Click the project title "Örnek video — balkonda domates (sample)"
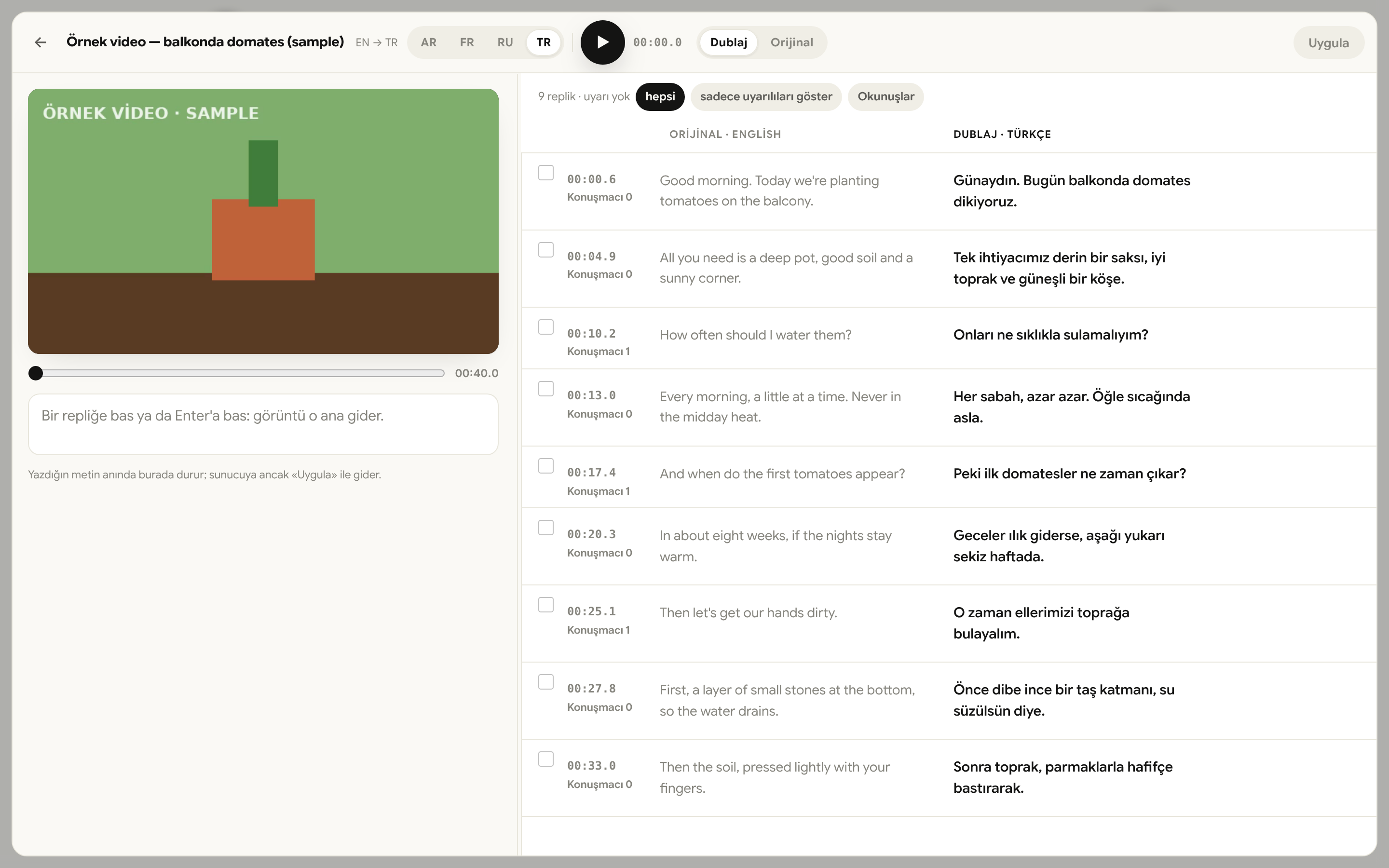 coord(205,42)
